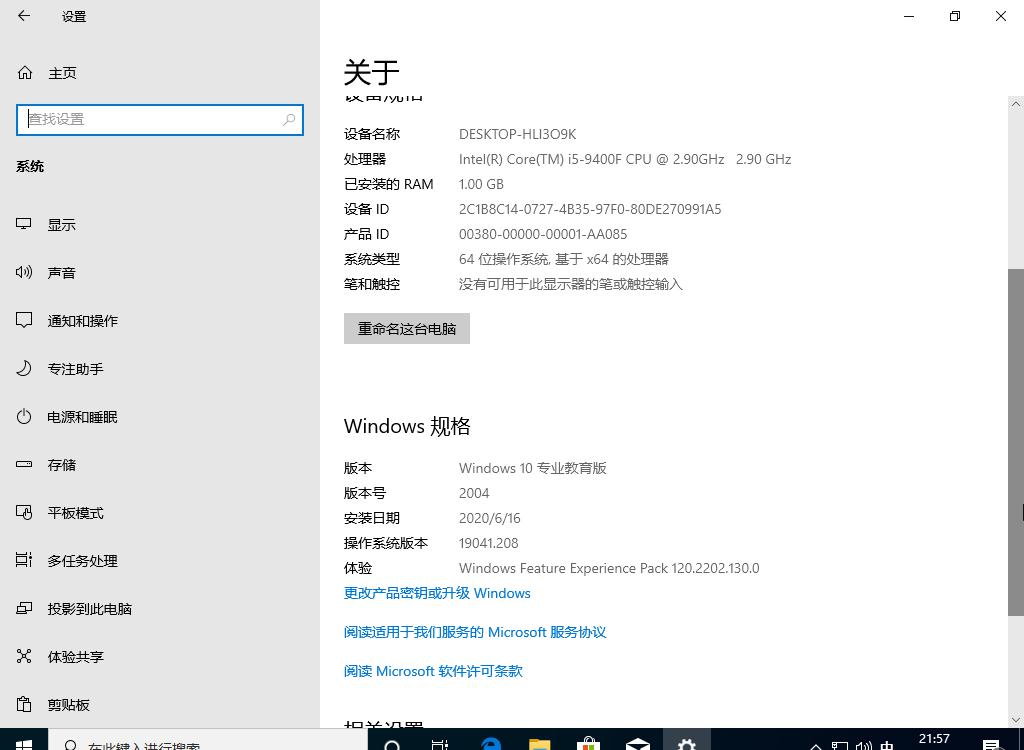Viewport: 1024px width, 750px height.
Task: Open 存储 storage settings
Action: (61, 465)
